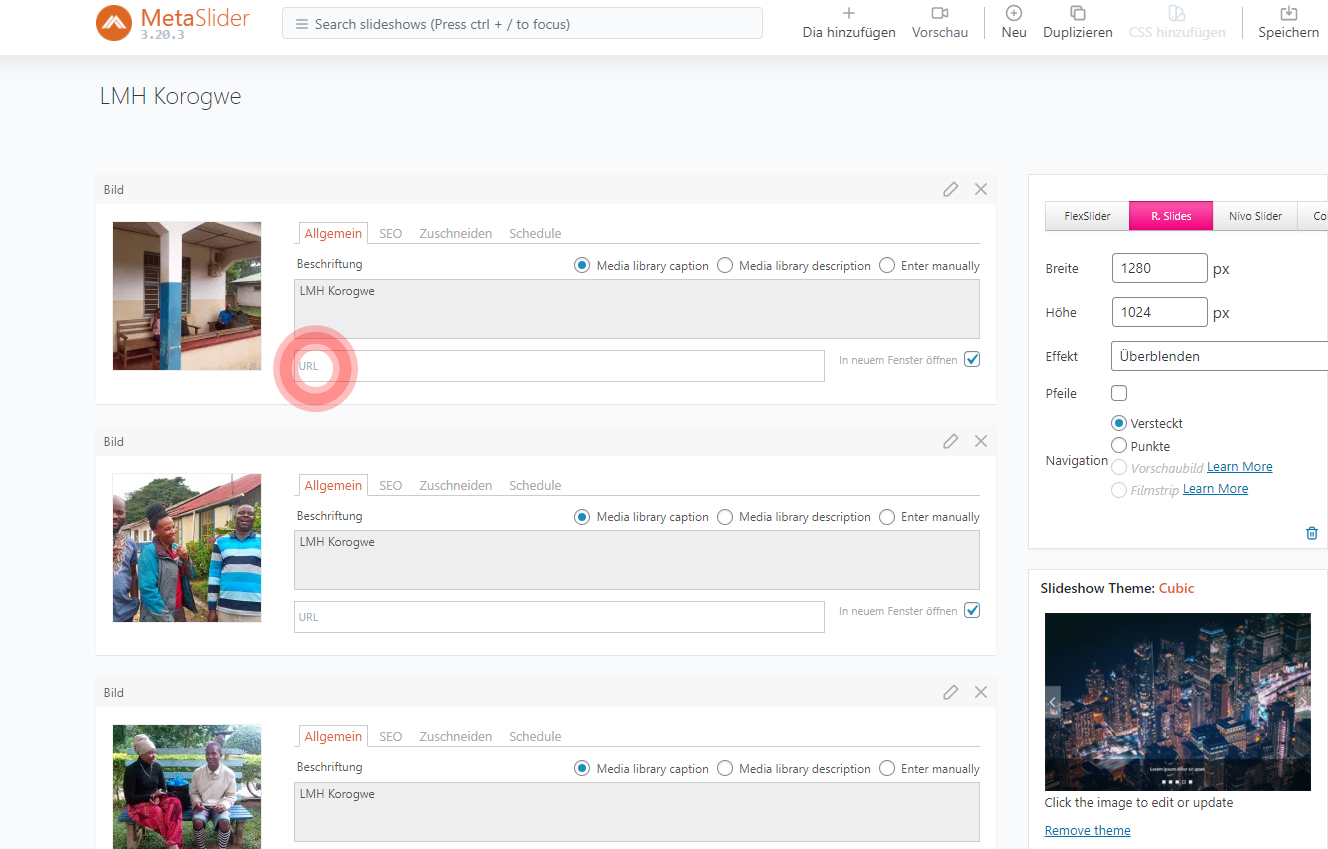
Task: Edit first slide with pencil icon
Action: click(x=951, y=189)
